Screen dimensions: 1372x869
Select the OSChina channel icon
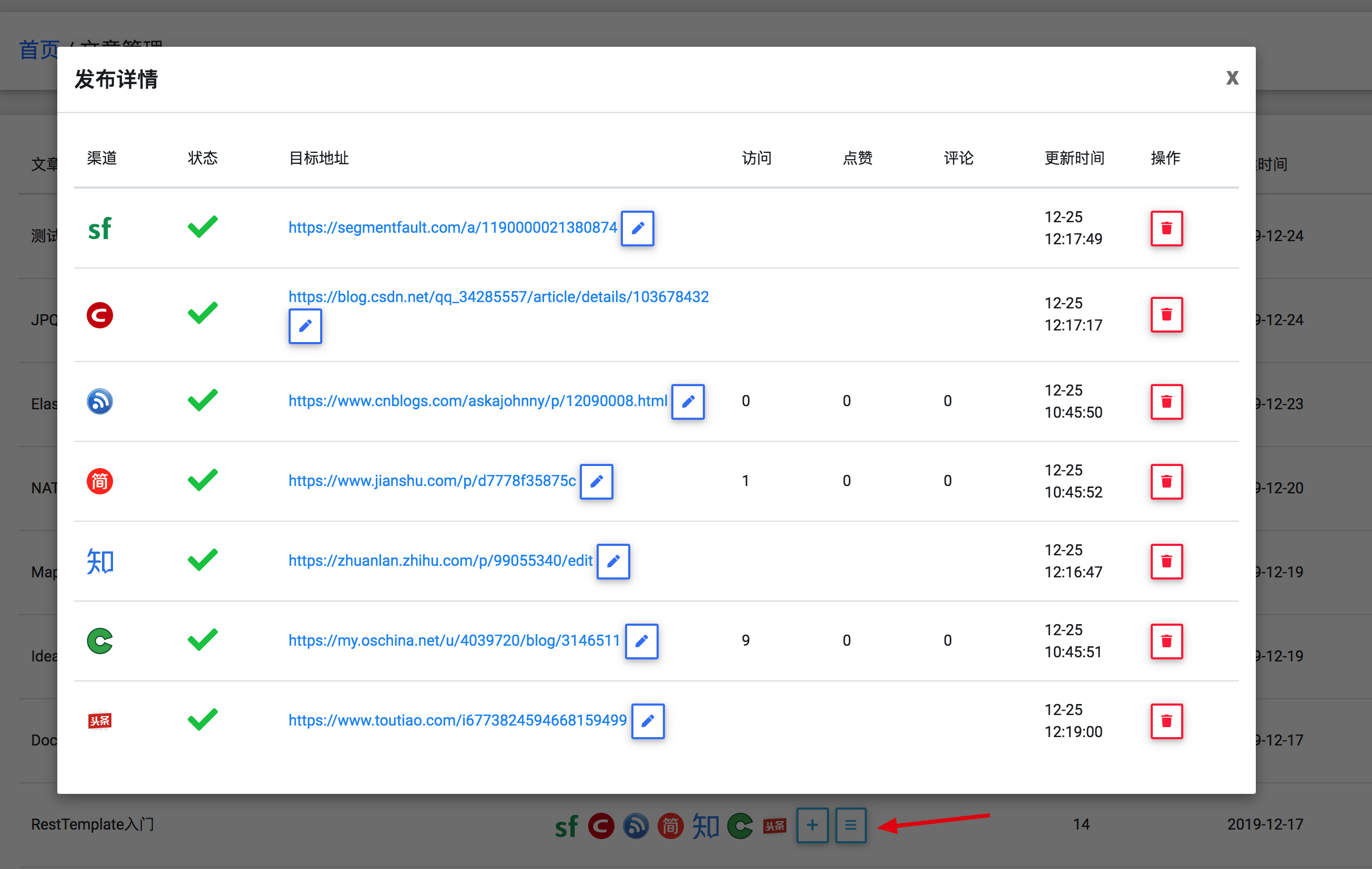[x=100, y=641]
